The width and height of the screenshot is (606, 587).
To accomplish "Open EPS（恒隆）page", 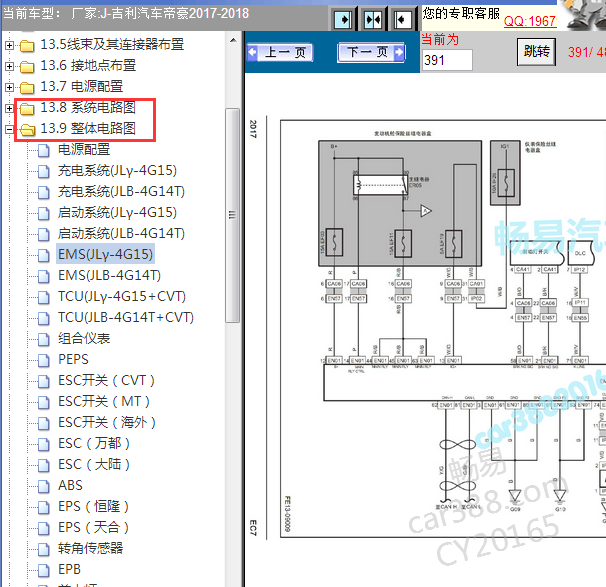I will pos(94,506).
